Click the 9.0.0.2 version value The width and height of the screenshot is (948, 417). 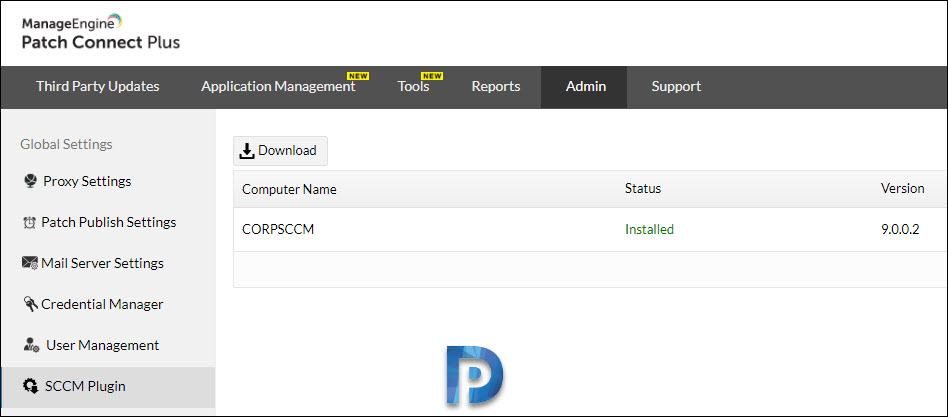tap(900, 230)
